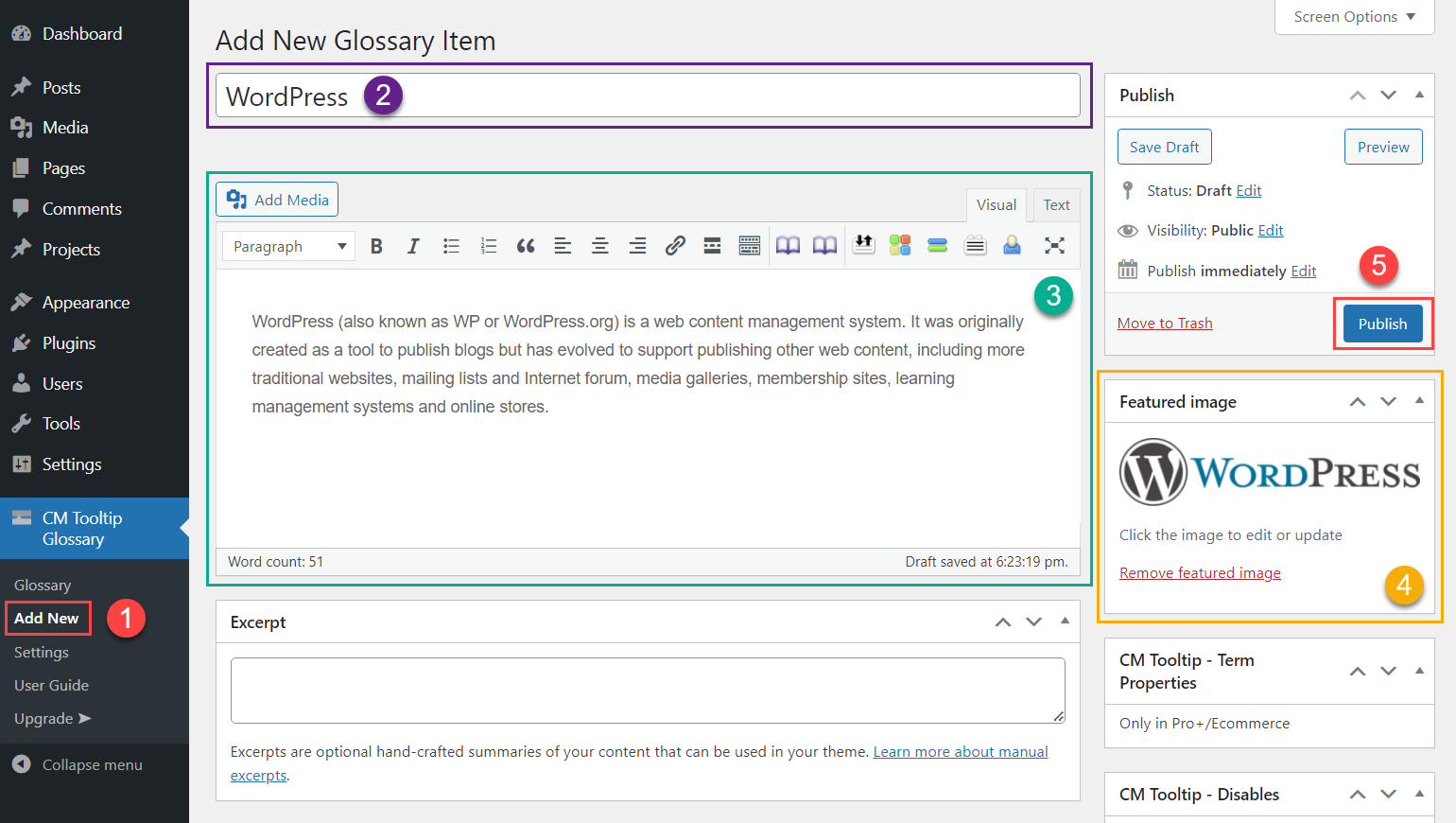Apply bold formatting in editor toolbar
The width and height of the screenshot is (1456, 823).
(376, 246)
